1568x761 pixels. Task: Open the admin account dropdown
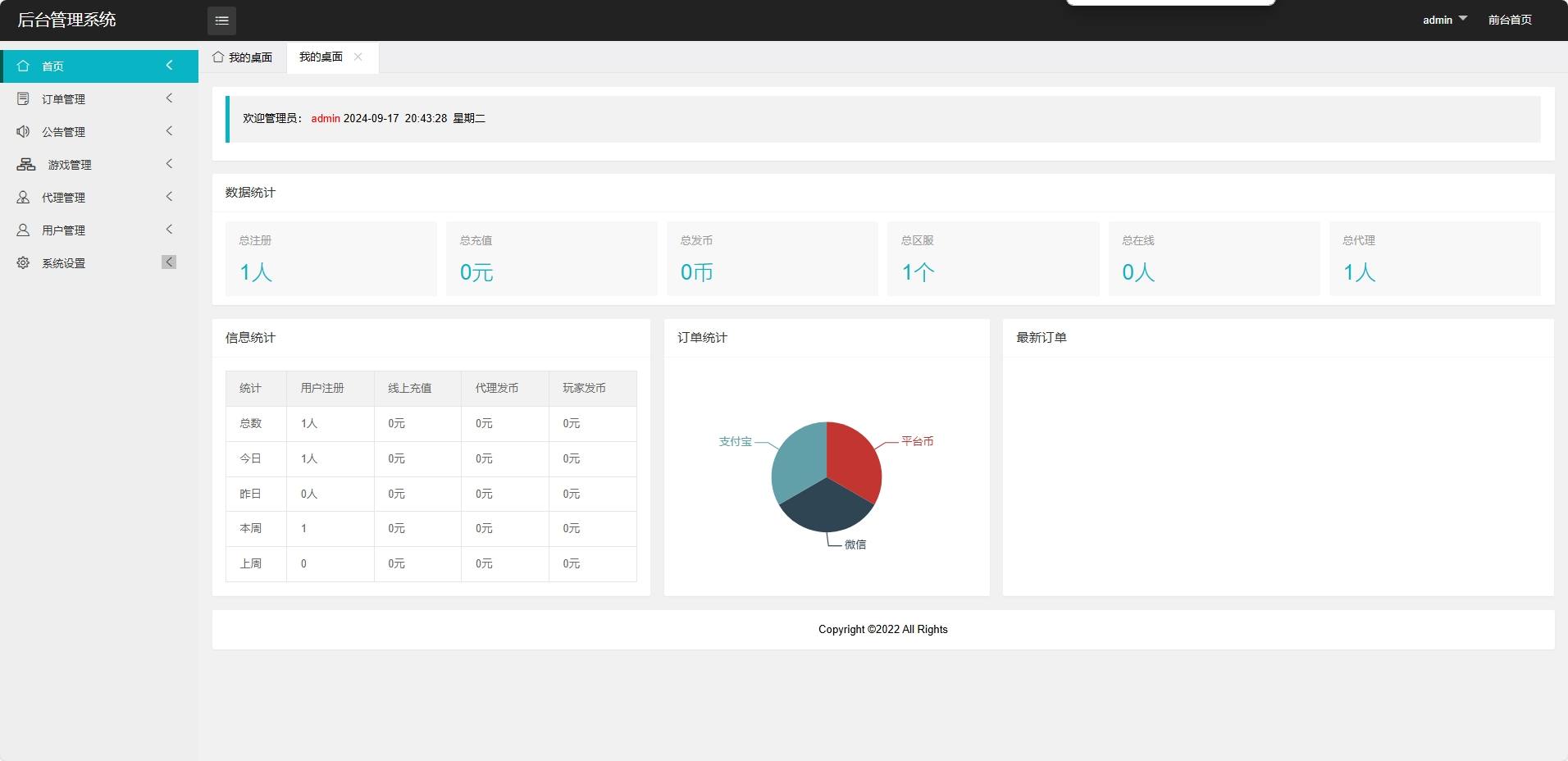tap(1444, 20)
